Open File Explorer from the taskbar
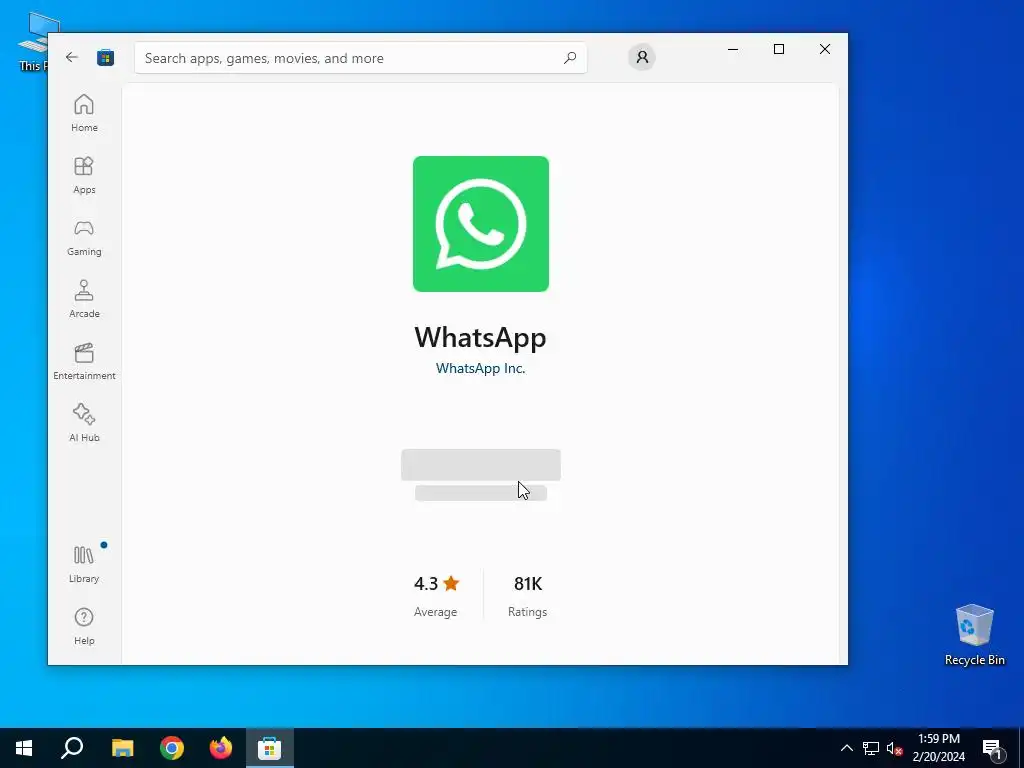1024x768 pixels. click(x=122, y=748)
